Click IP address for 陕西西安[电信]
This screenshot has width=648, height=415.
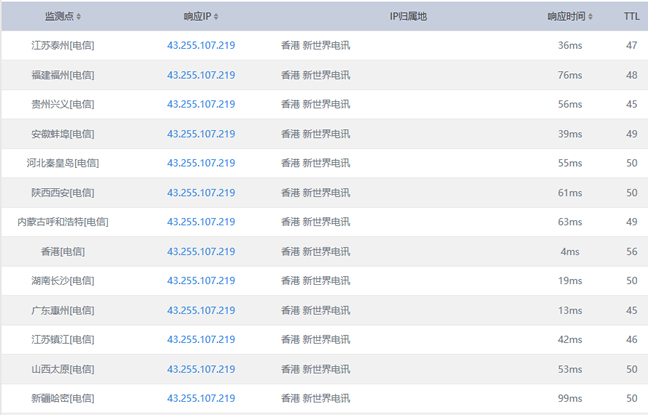click(201, 193)
